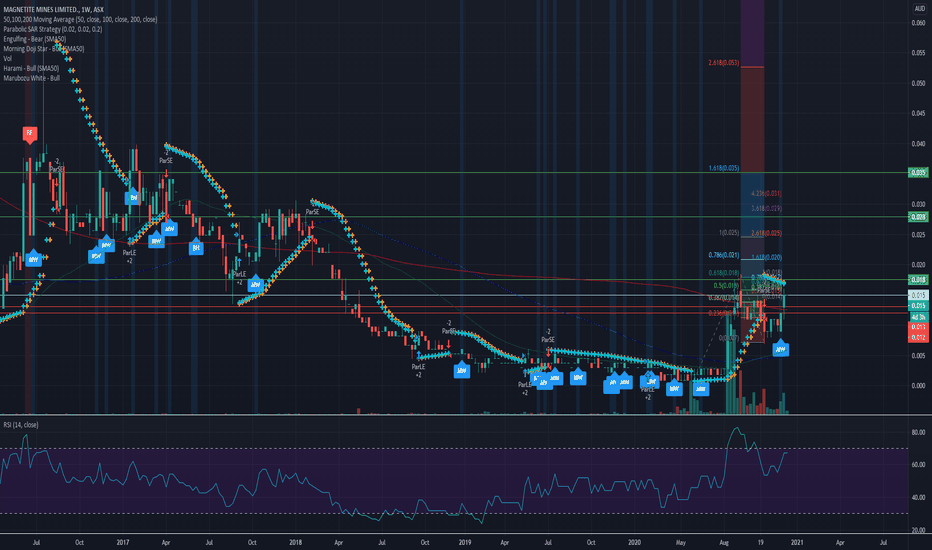Select the Vol indicator legend
This screenshot has width=932, height=550.
tap(7, 58)
